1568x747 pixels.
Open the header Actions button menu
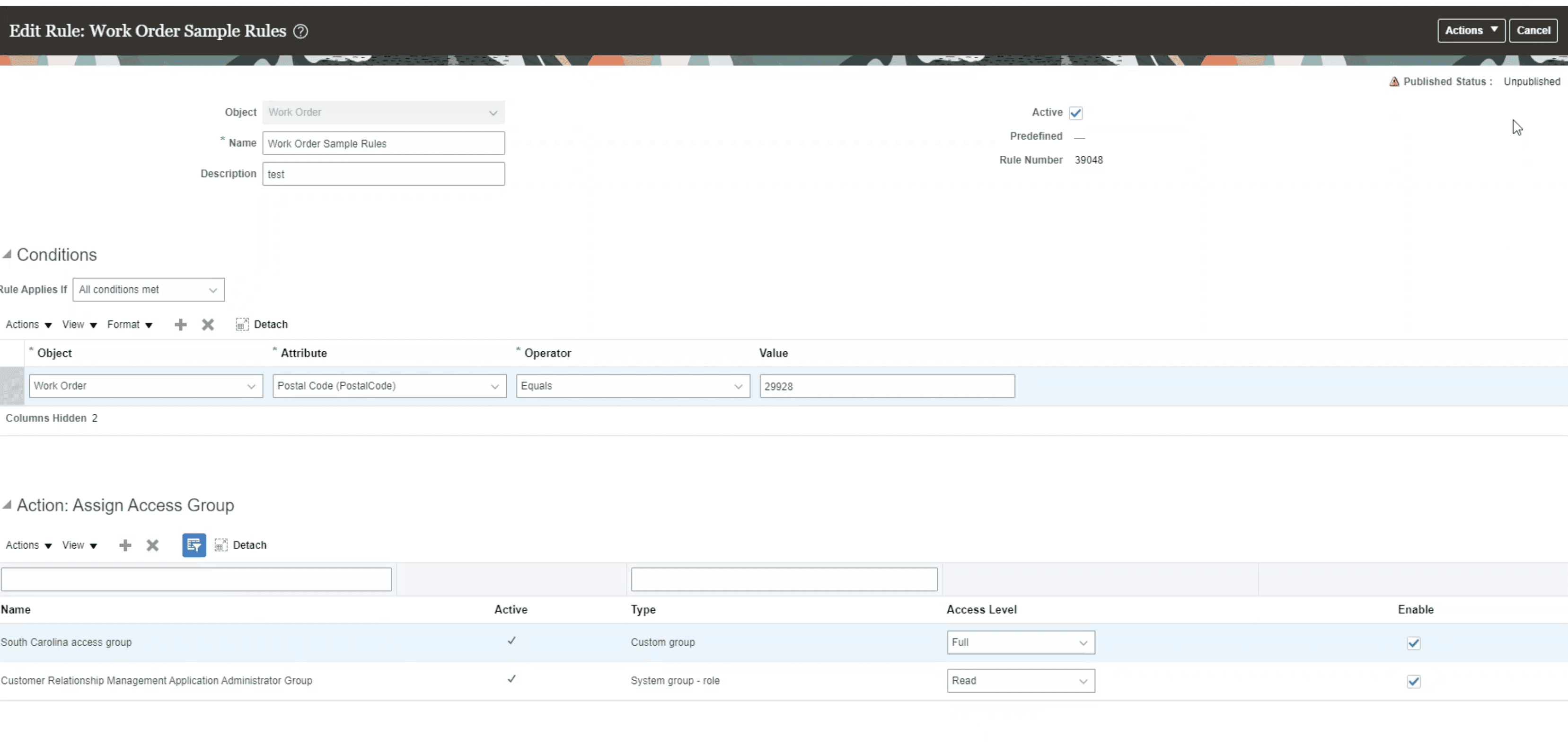pyautogui.click(x=1471, y=30)
